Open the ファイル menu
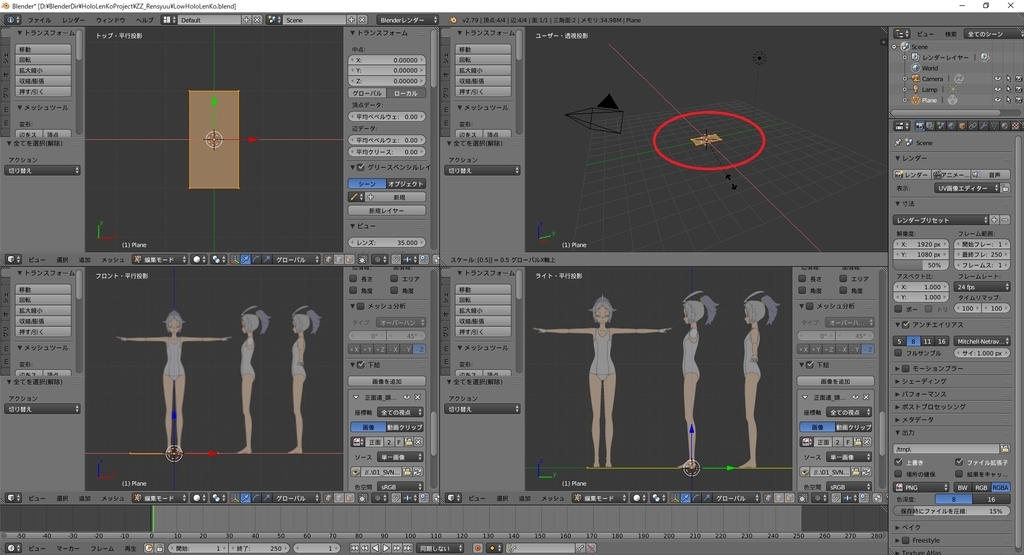1024x555 pixels. point(39,20)
